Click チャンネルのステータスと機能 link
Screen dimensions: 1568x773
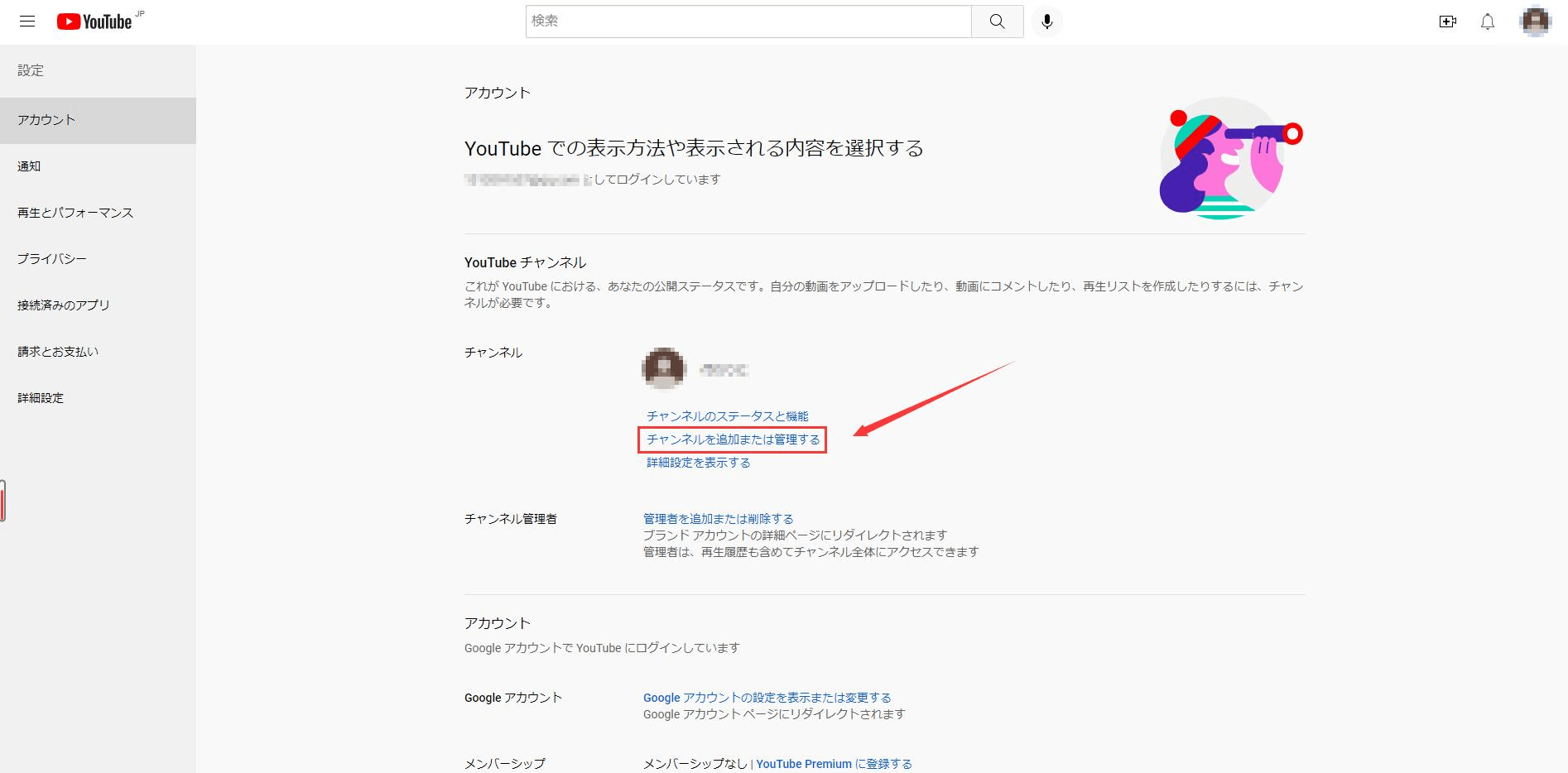coord(727,415)
